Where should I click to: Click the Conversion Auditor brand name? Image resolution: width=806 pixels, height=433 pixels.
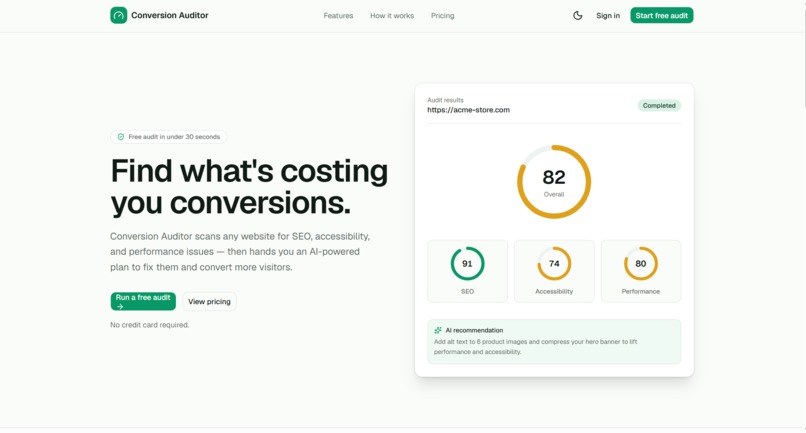pyautogui.click(x=170, y=15)
